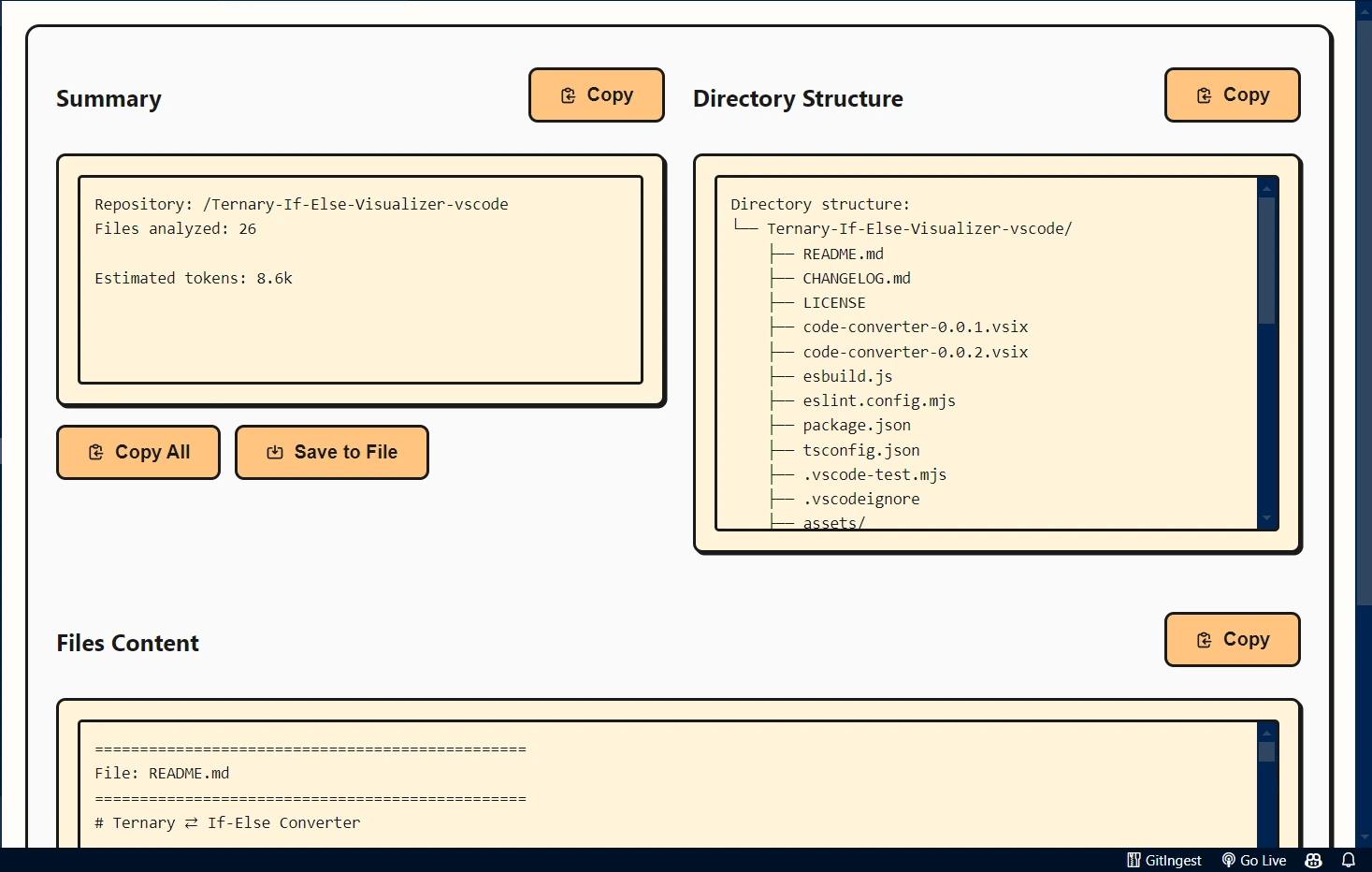Viewport: 1372px width, 872px height.
Task: Open the Copilot status icon
Action: 1314,860
